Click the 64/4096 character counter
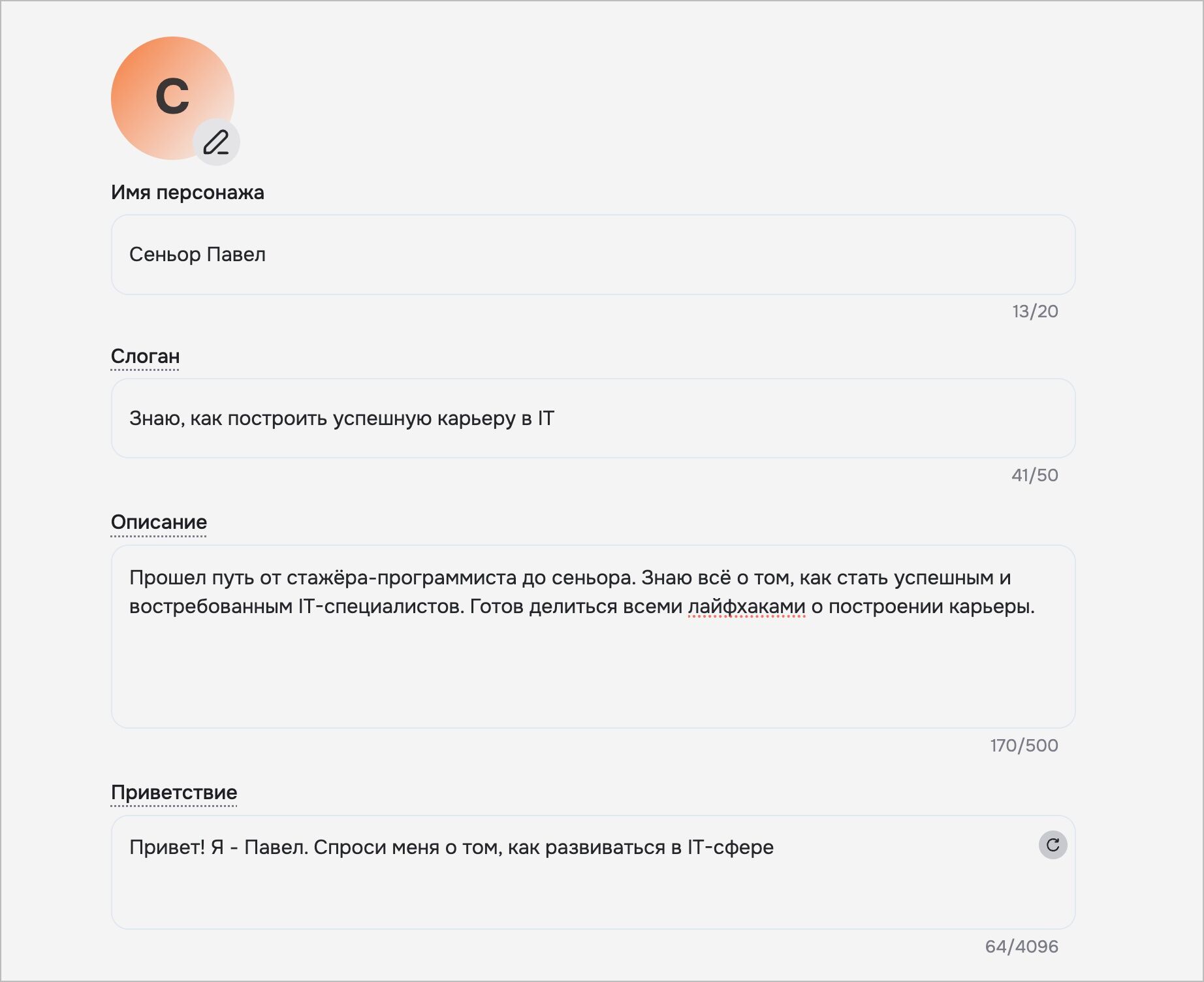The width and height of the screenshot is (1204, 982). [x=1021, y=947]
